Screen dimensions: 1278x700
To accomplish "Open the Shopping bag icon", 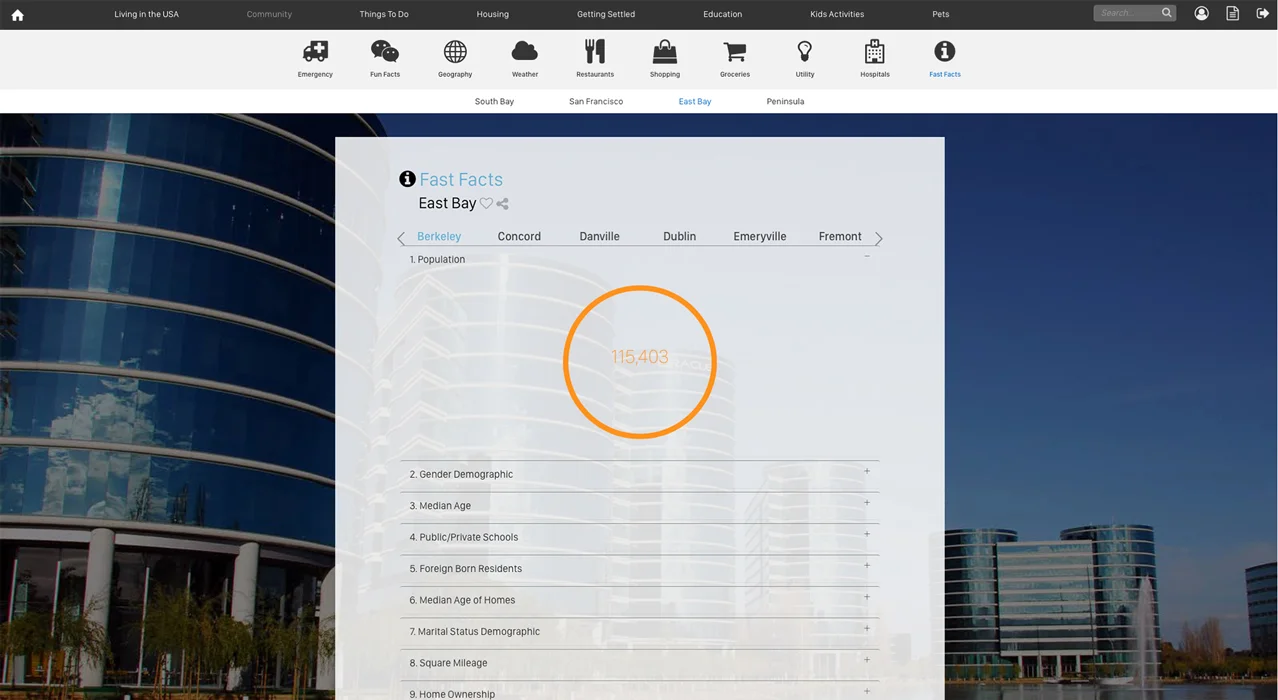I will click(665, 52).
